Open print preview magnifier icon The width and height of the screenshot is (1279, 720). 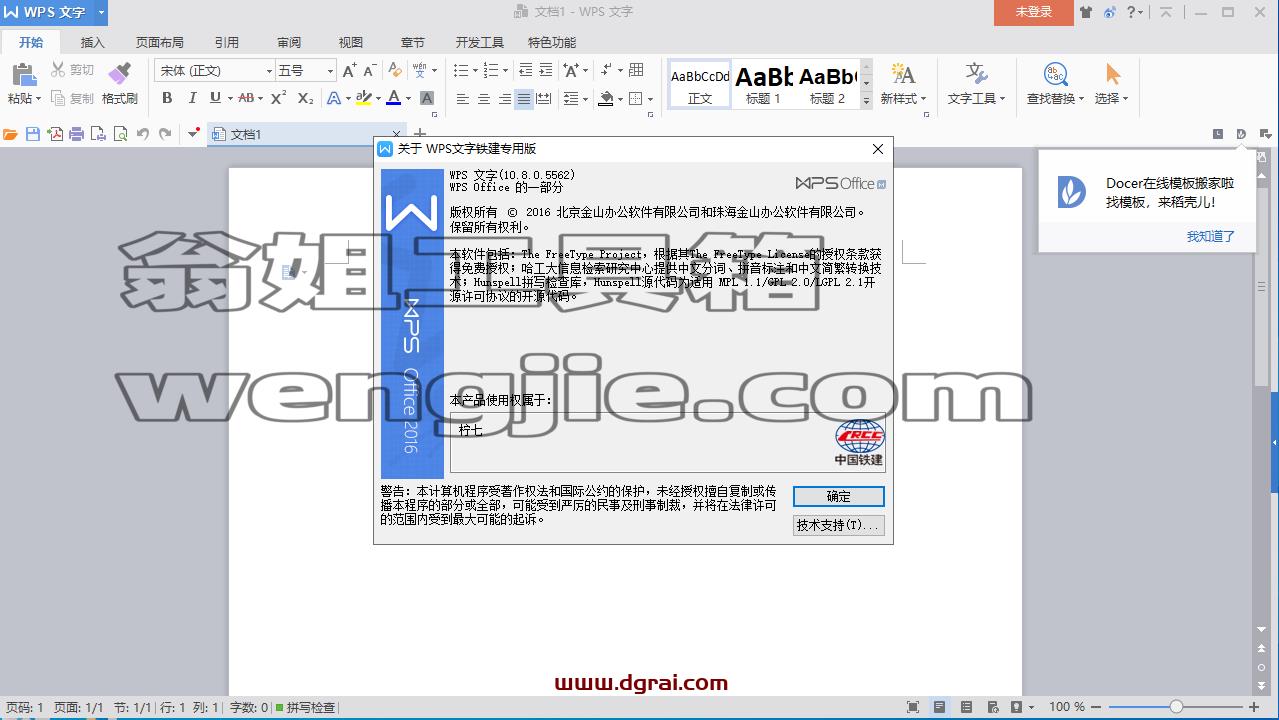(x=120, y=134)
